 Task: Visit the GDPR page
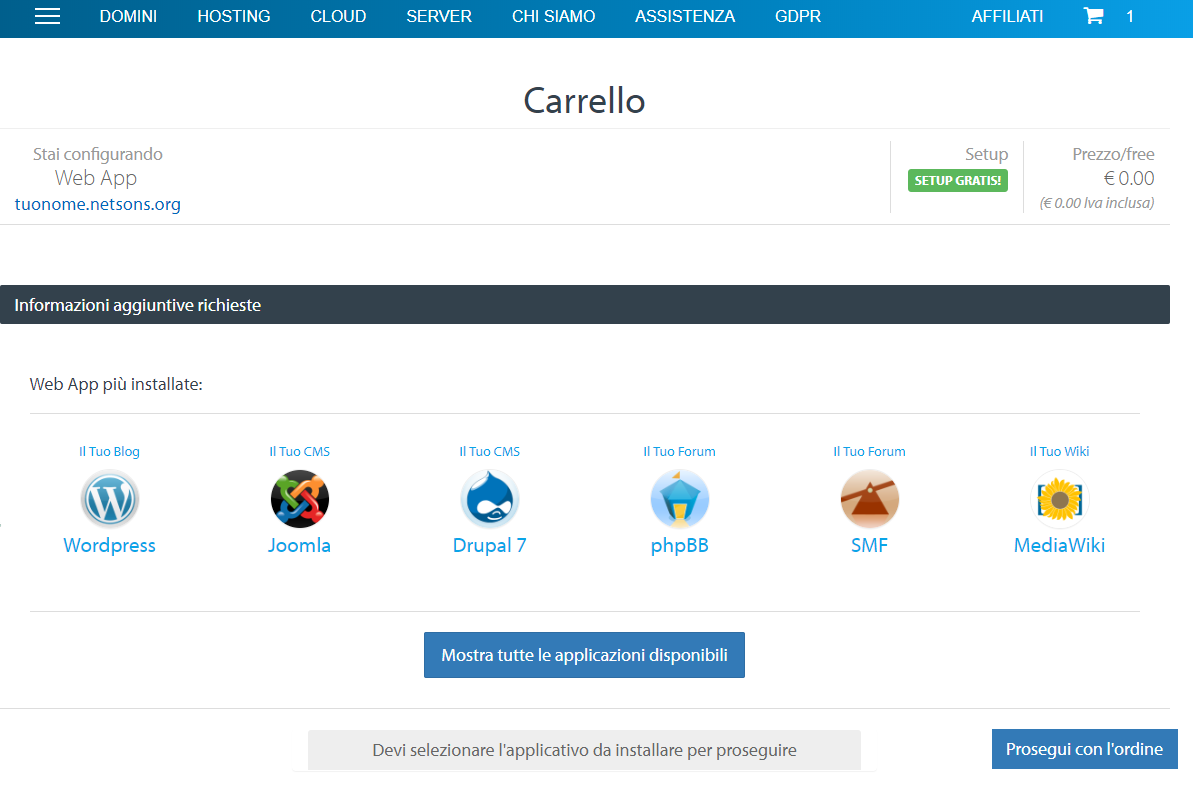click(x=798, y=17)
